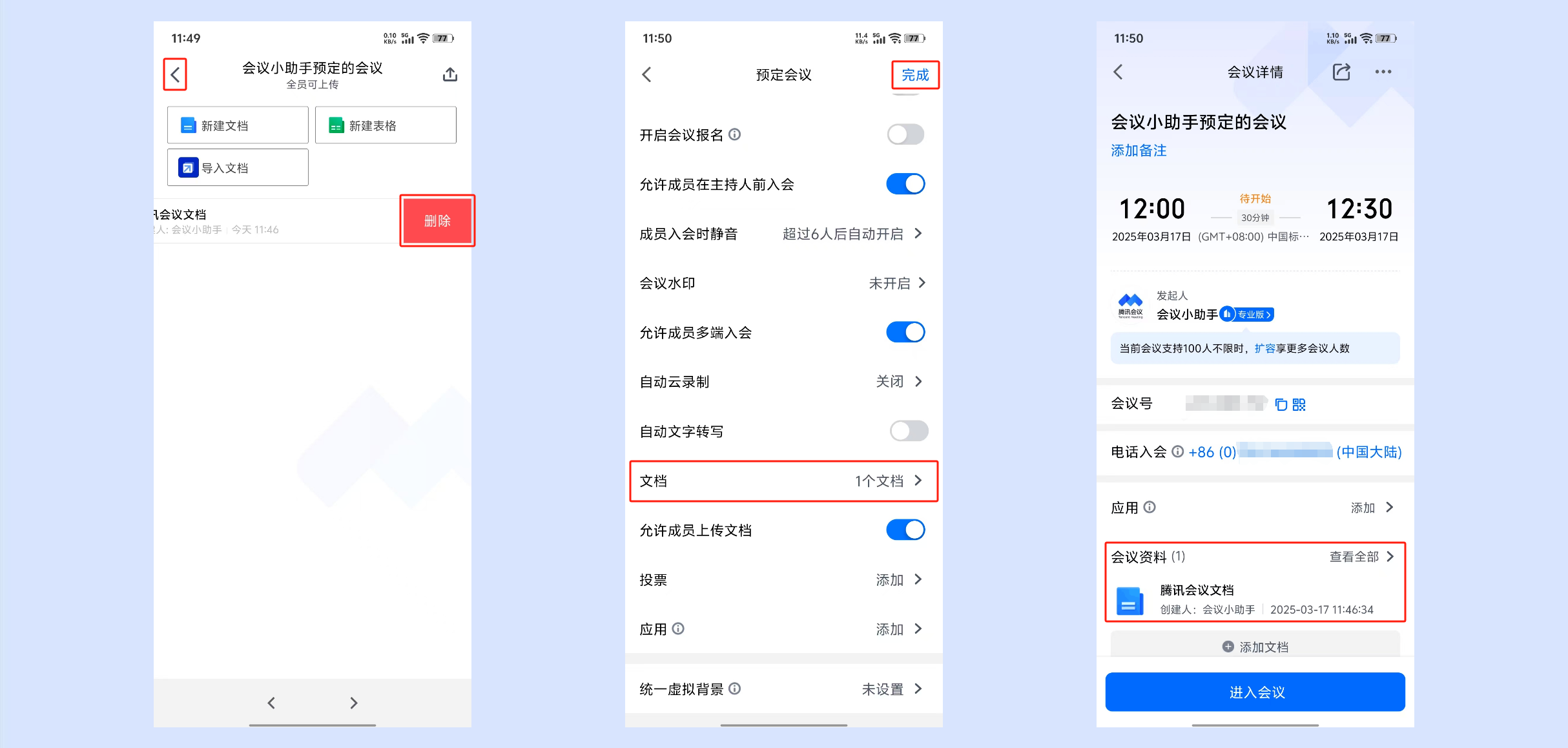Copy the meeting number icon
Image resolution: width=1568 pixels, height=748 pixels.
click(x=1281, y=404)
